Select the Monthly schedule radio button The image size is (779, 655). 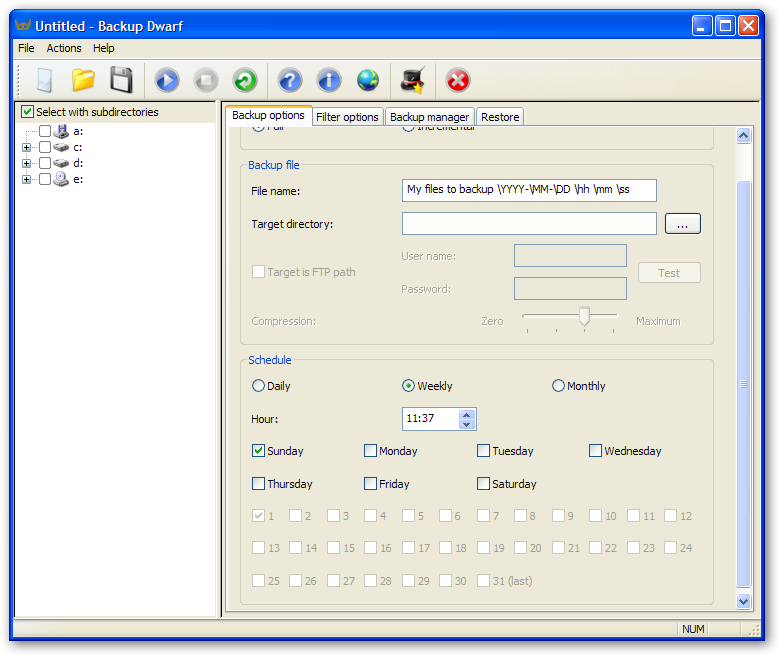point(558,386)
